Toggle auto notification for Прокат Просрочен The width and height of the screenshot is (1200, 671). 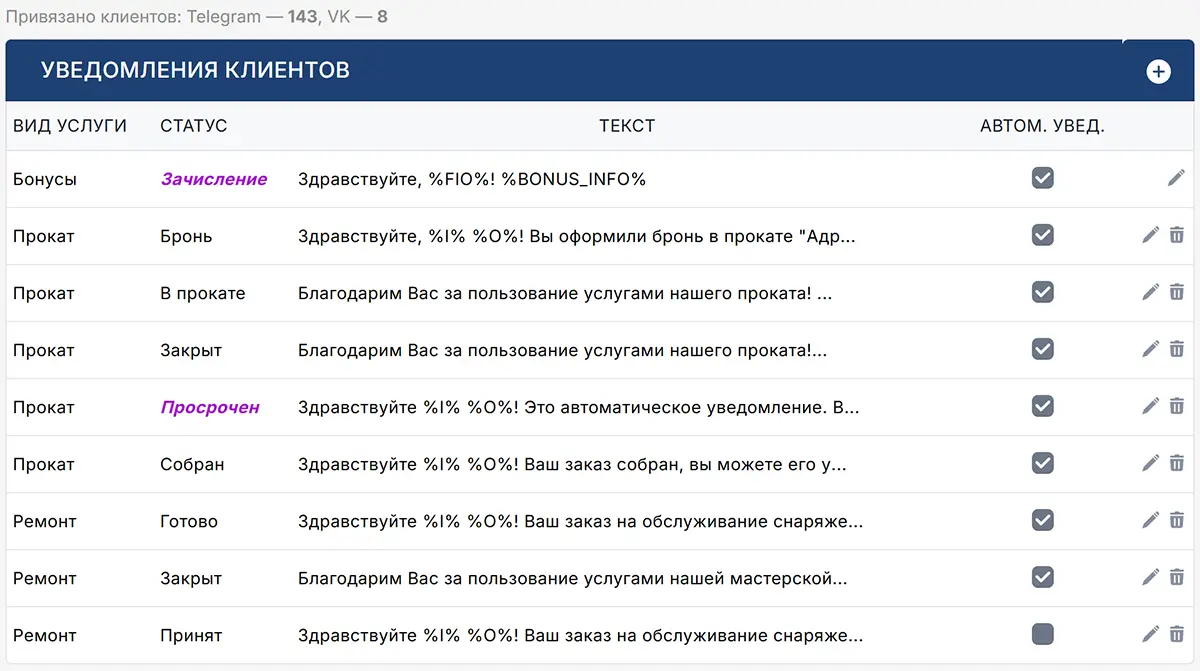click(1042, 406)
